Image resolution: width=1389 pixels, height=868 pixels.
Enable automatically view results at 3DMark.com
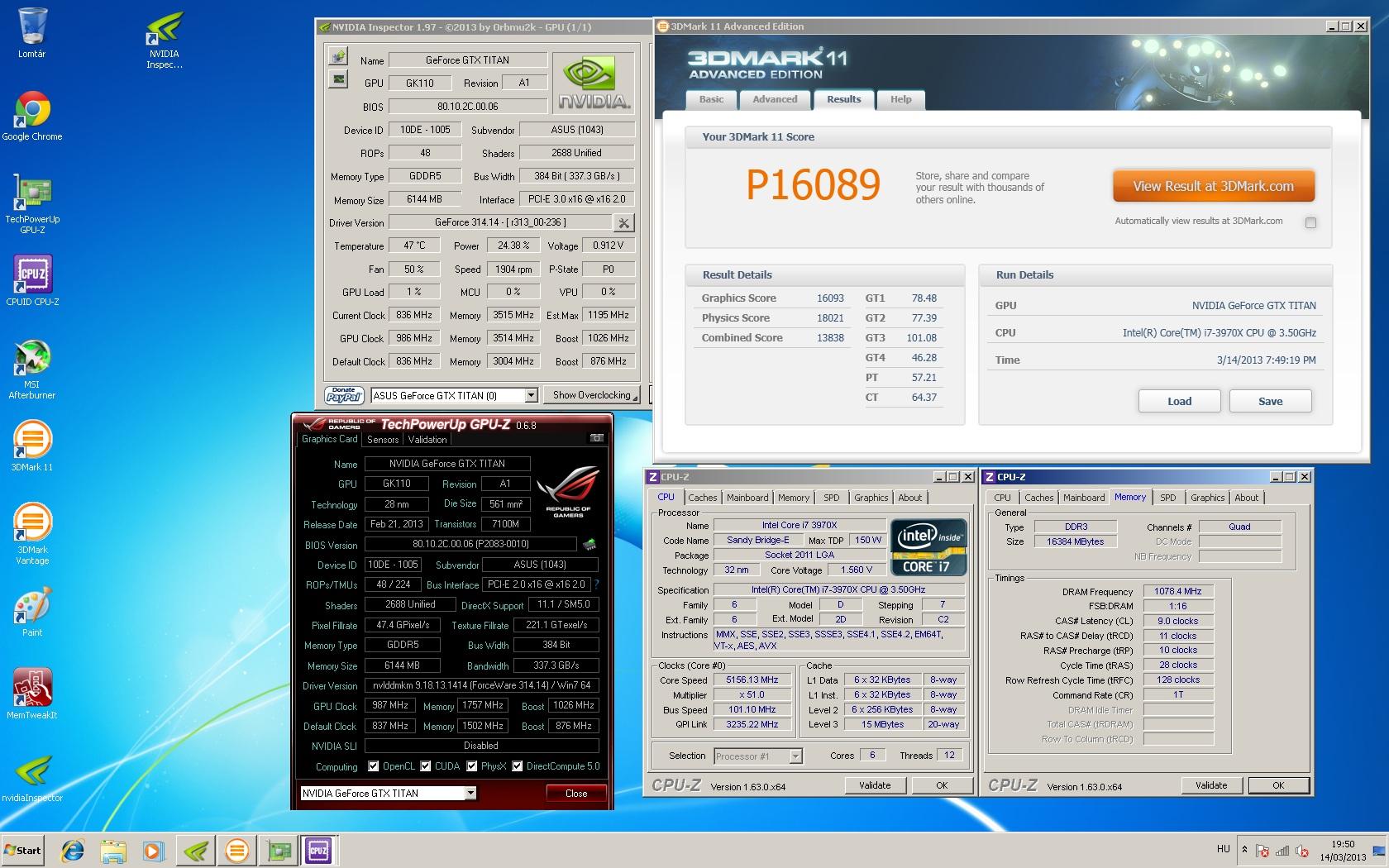pos(1310,222)
